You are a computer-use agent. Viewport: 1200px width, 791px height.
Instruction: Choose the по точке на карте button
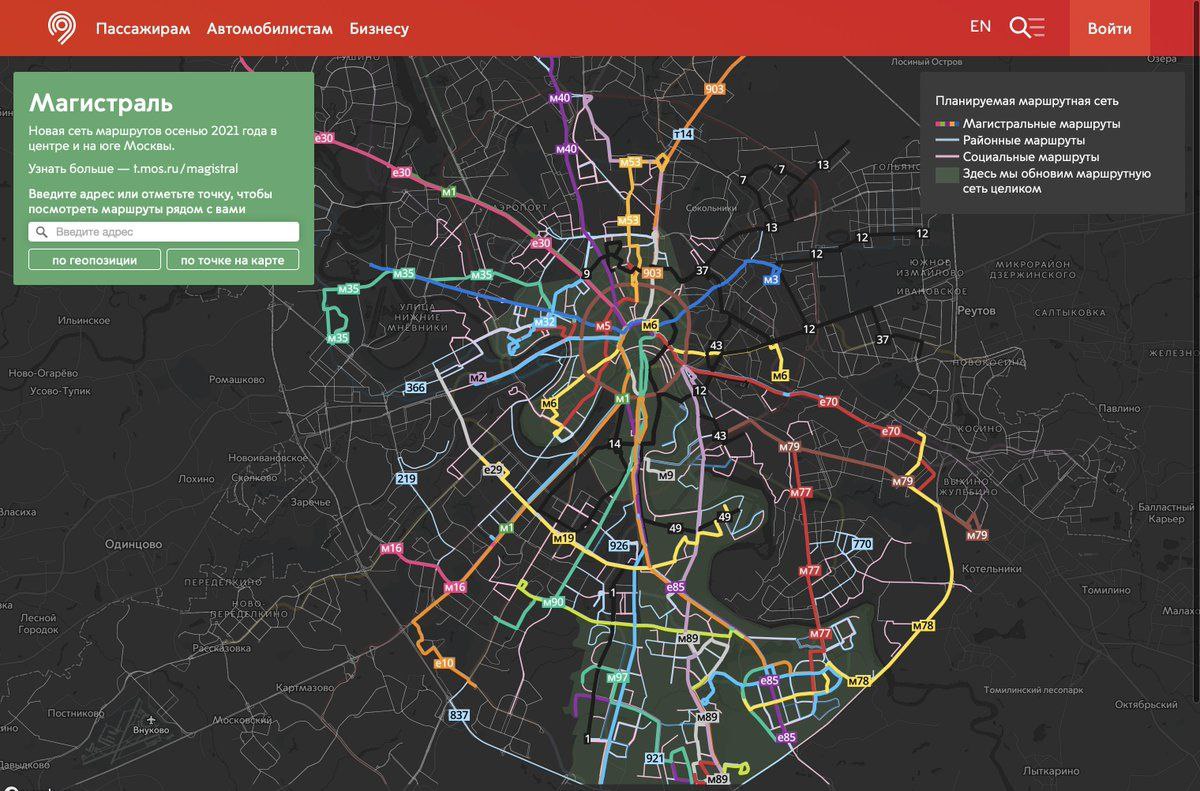pyautogui.click(x=232, y=260)
